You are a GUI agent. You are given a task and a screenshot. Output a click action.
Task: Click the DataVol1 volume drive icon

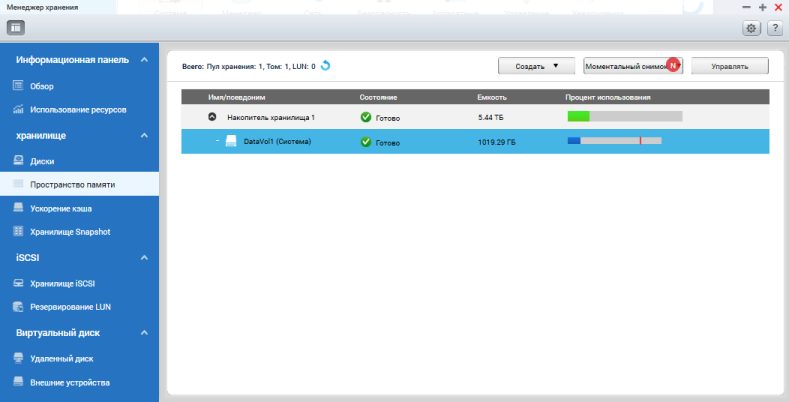click(231, 141)
